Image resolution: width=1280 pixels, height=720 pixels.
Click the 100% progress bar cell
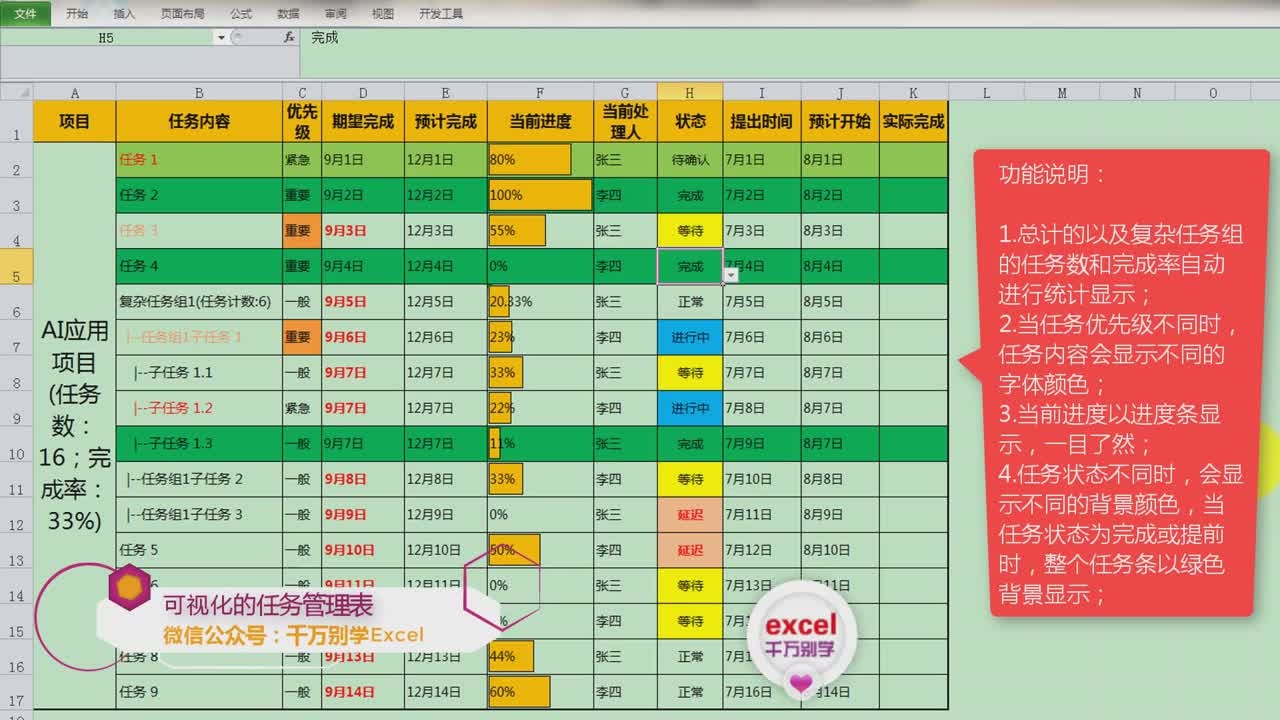point(540,195)
